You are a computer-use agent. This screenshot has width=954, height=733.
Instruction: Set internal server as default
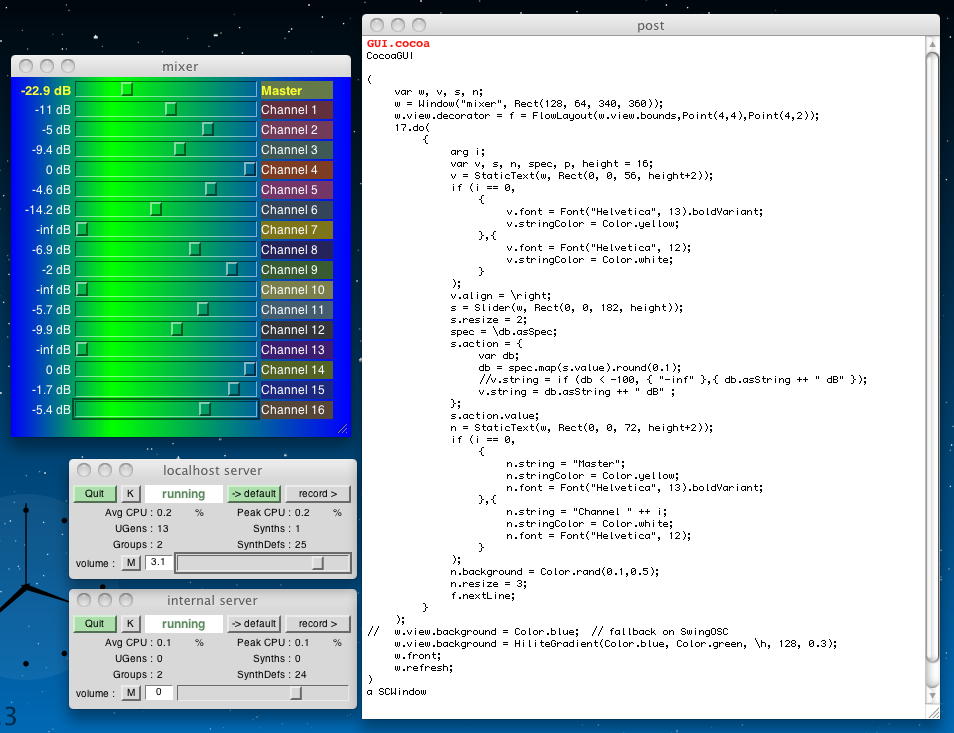click(253, 624)
